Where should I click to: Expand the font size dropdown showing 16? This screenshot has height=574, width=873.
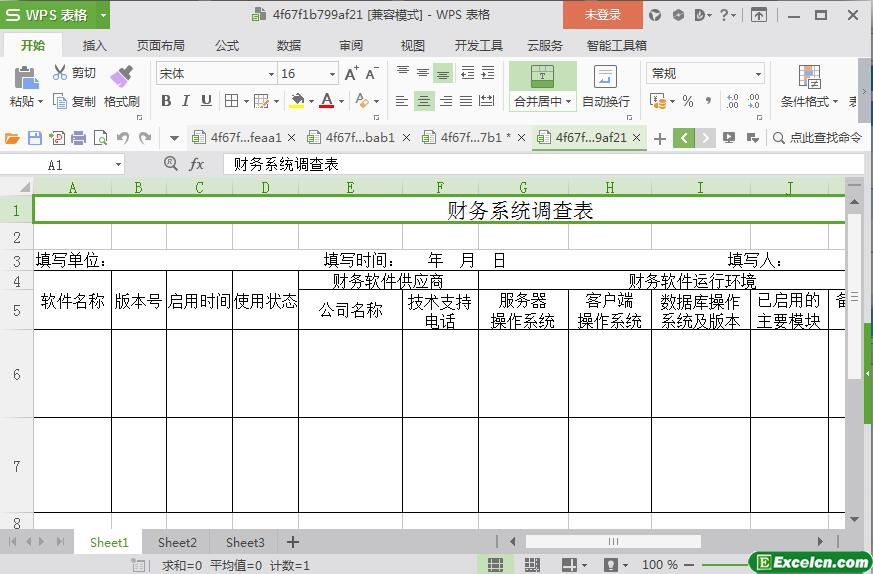(x=332, y=74)
